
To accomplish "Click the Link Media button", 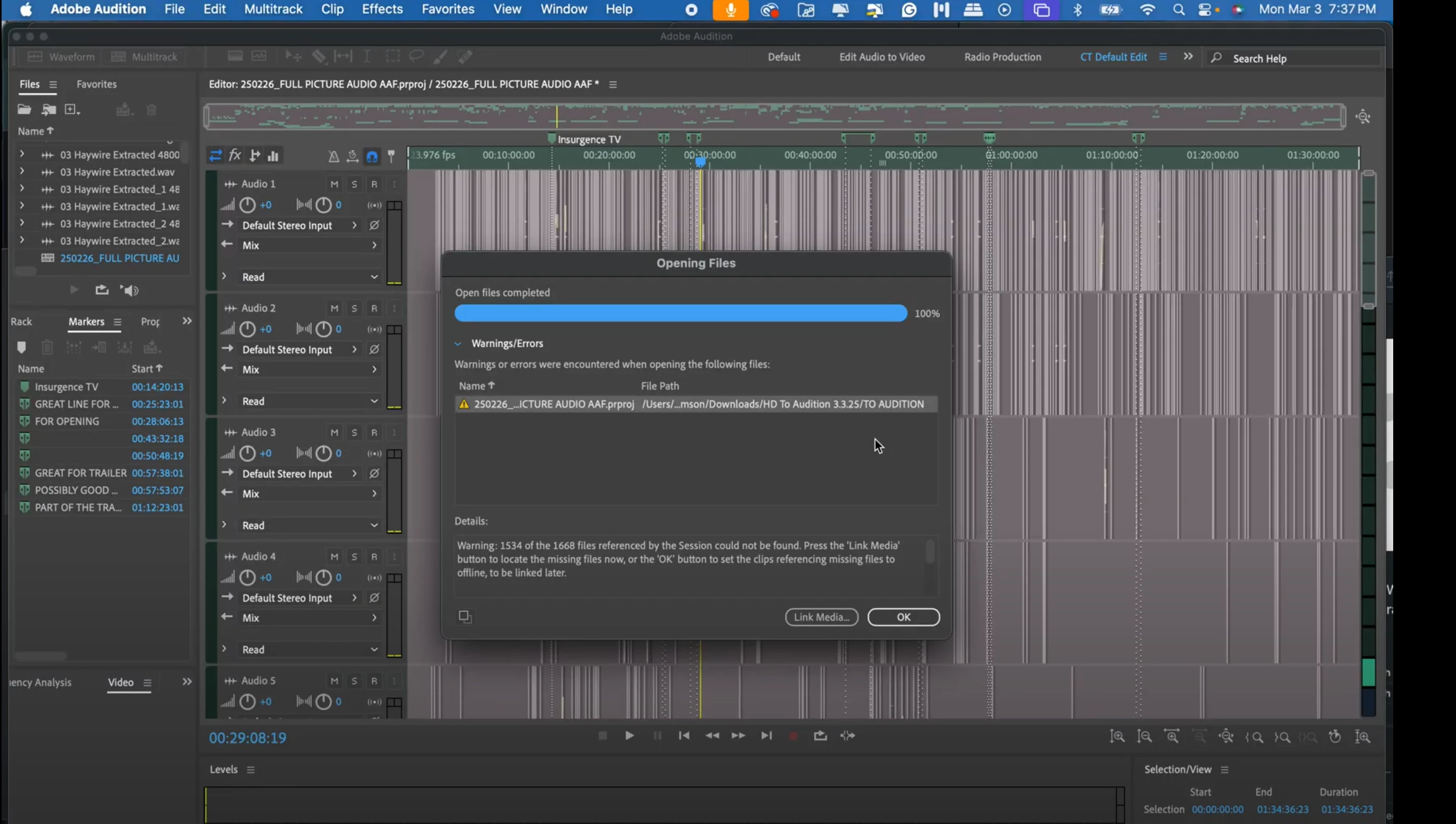I will click(x=821, y=617).
